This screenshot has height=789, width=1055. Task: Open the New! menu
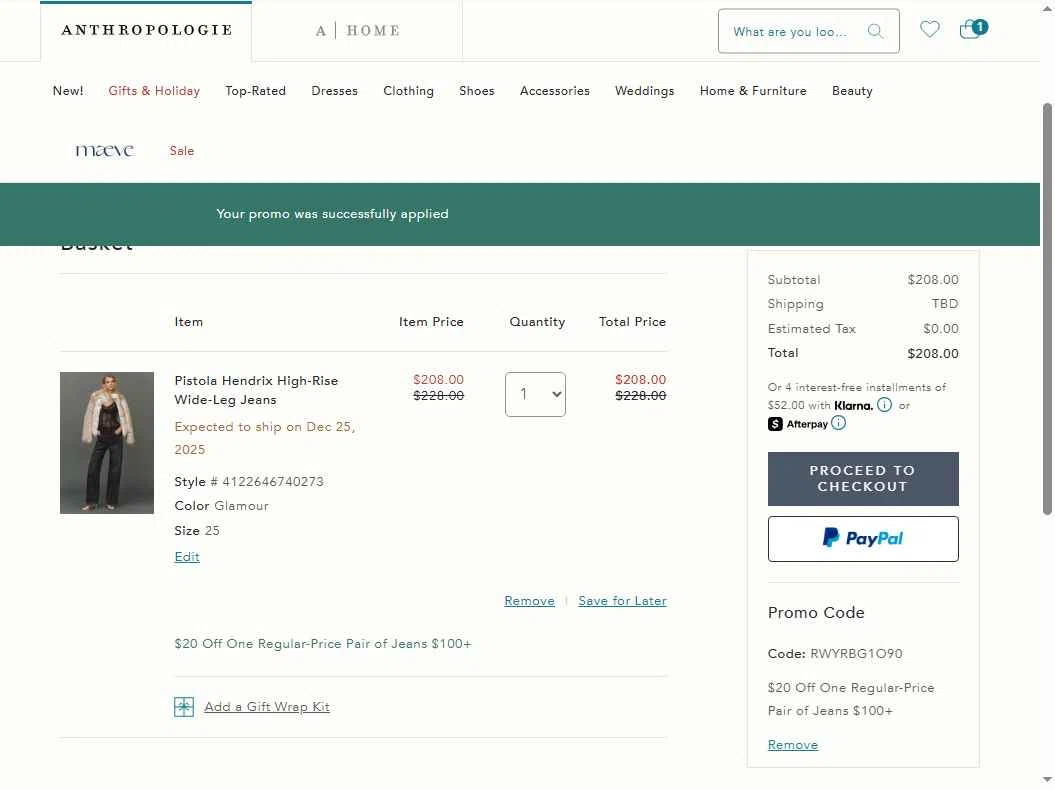point(68,91)
